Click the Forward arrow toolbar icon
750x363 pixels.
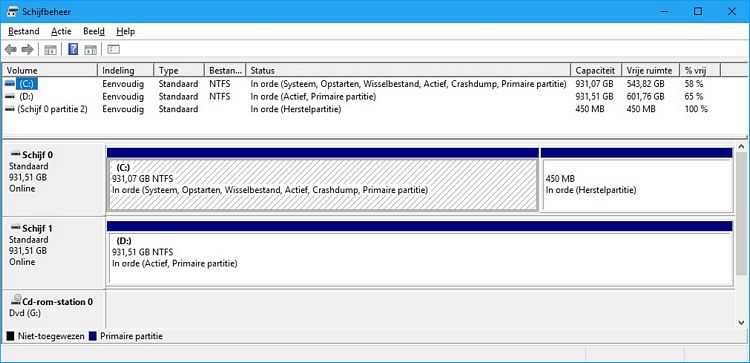pos(27,49)
